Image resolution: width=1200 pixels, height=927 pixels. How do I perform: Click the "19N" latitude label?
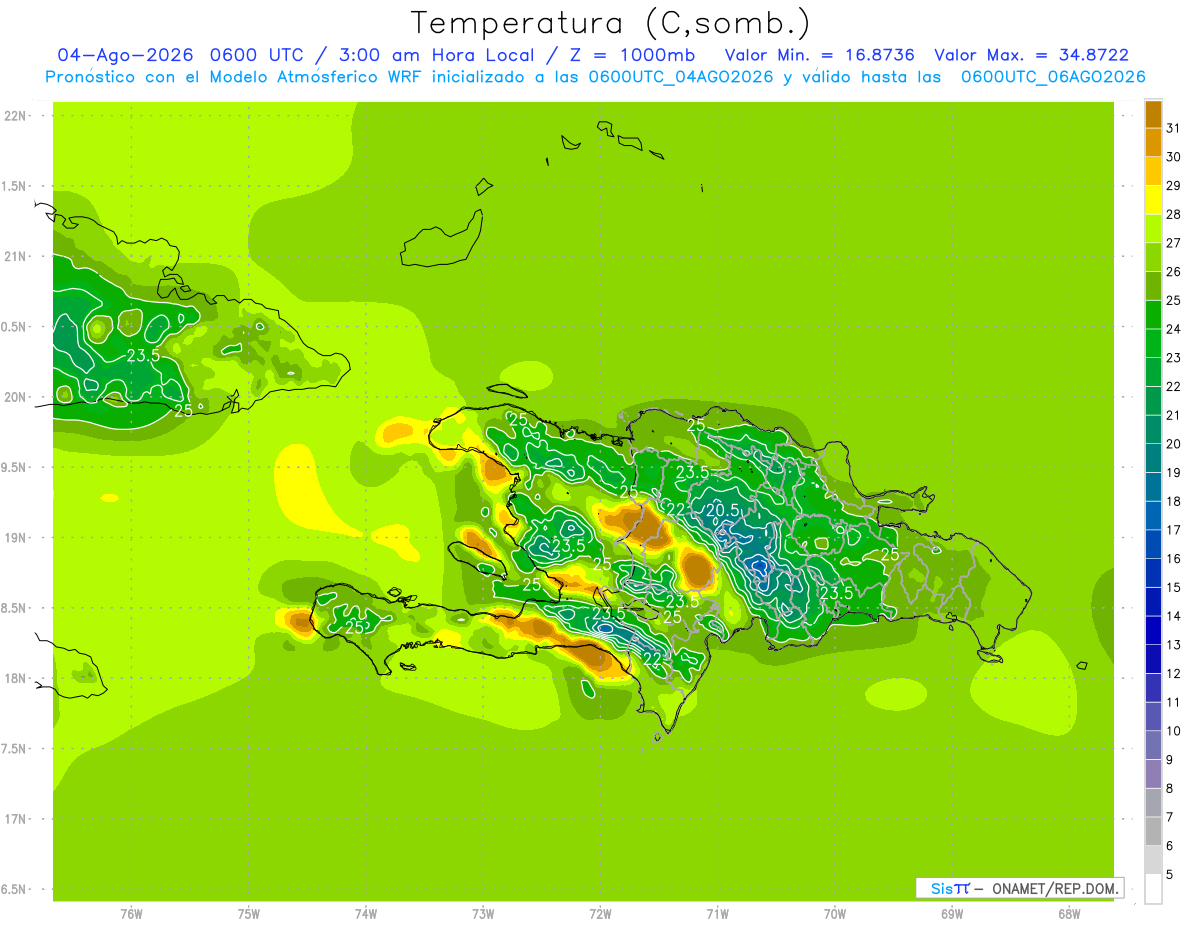tap(15, 538)
